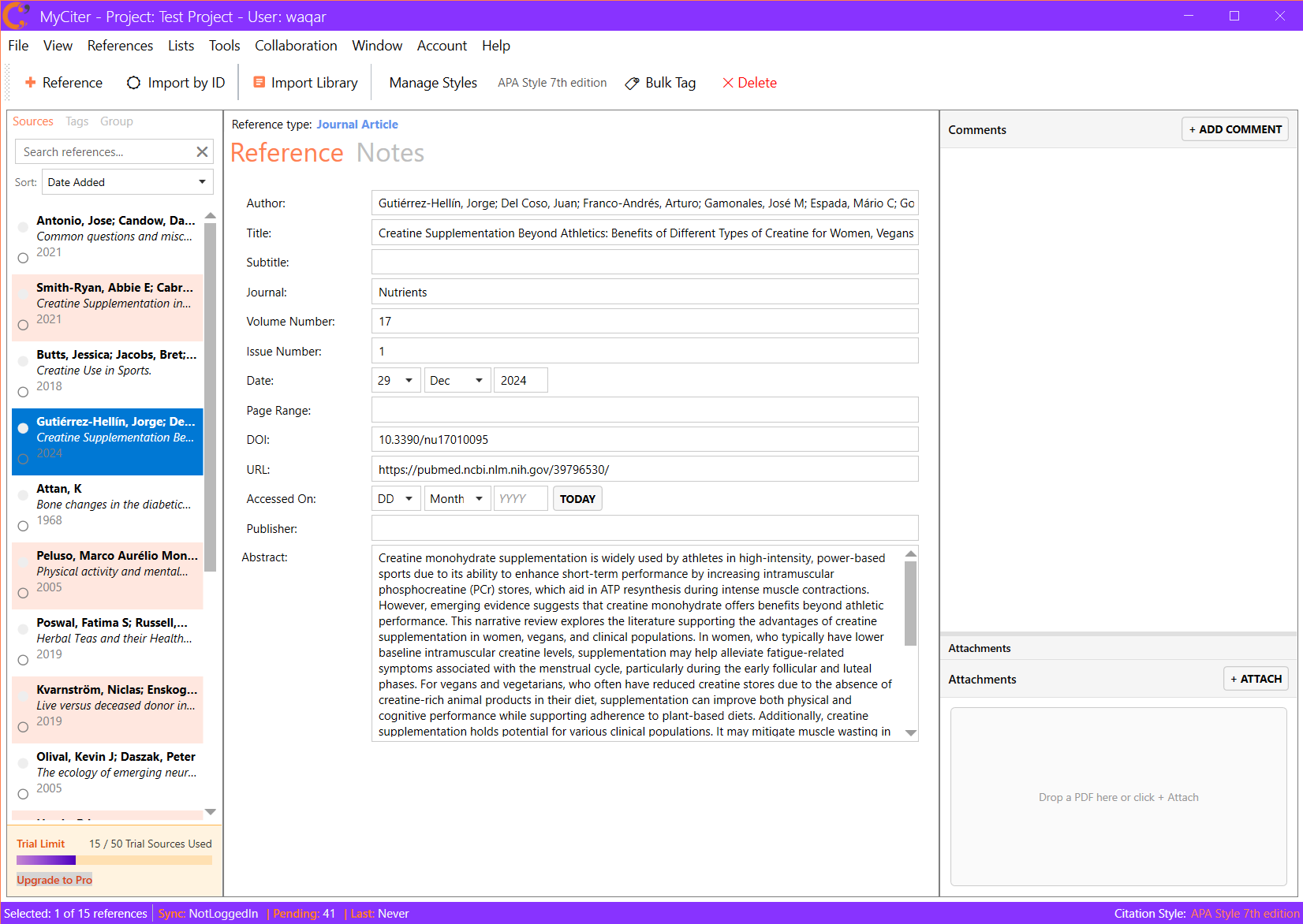Click the MyCiter app logo
Screen dimensions: 1303x924
(16, 16)
